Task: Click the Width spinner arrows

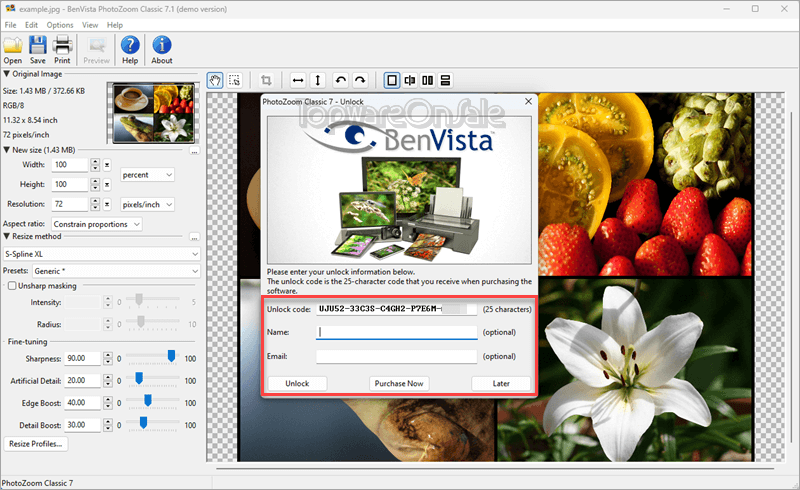Action: [x=95, y=165]
